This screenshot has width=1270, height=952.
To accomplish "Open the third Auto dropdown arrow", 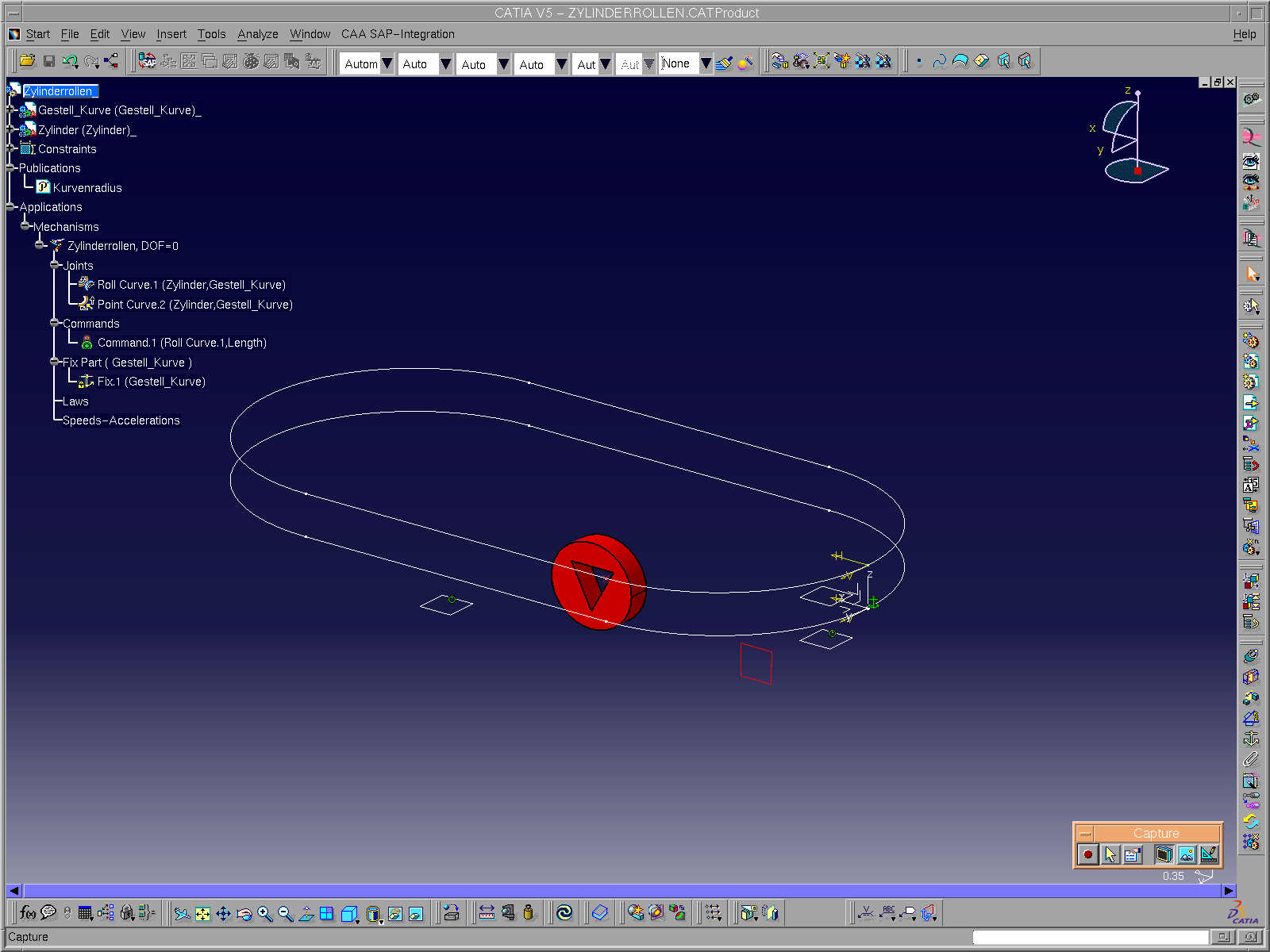I will point(503,63).
